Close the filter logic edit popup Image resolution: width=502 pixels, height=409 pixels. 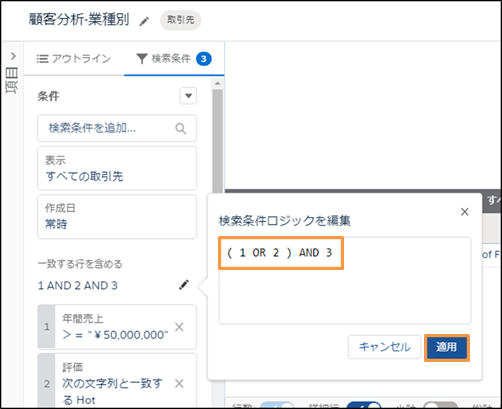tap(465, 212)
